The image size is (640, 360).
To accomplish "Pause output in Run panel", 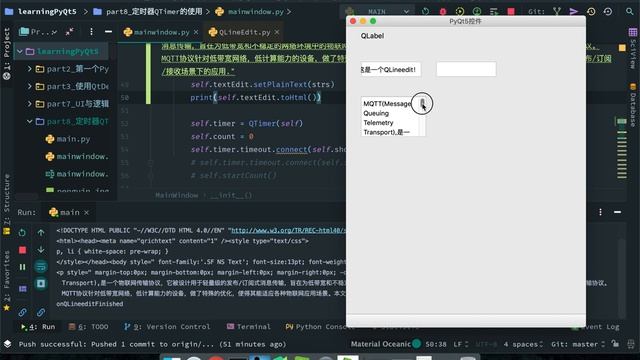I will tap(22, 267).
